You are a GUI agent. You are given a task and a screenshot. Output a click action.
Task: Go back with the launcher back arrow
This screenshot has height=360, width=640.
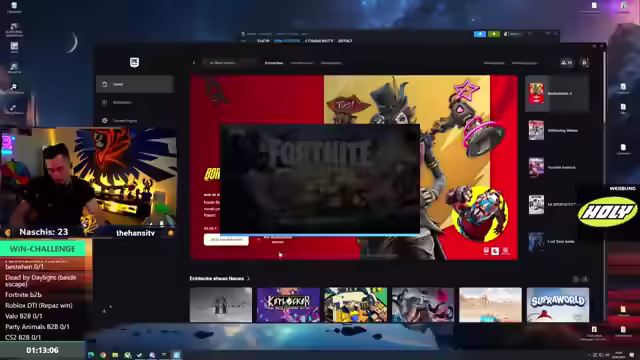194,62
